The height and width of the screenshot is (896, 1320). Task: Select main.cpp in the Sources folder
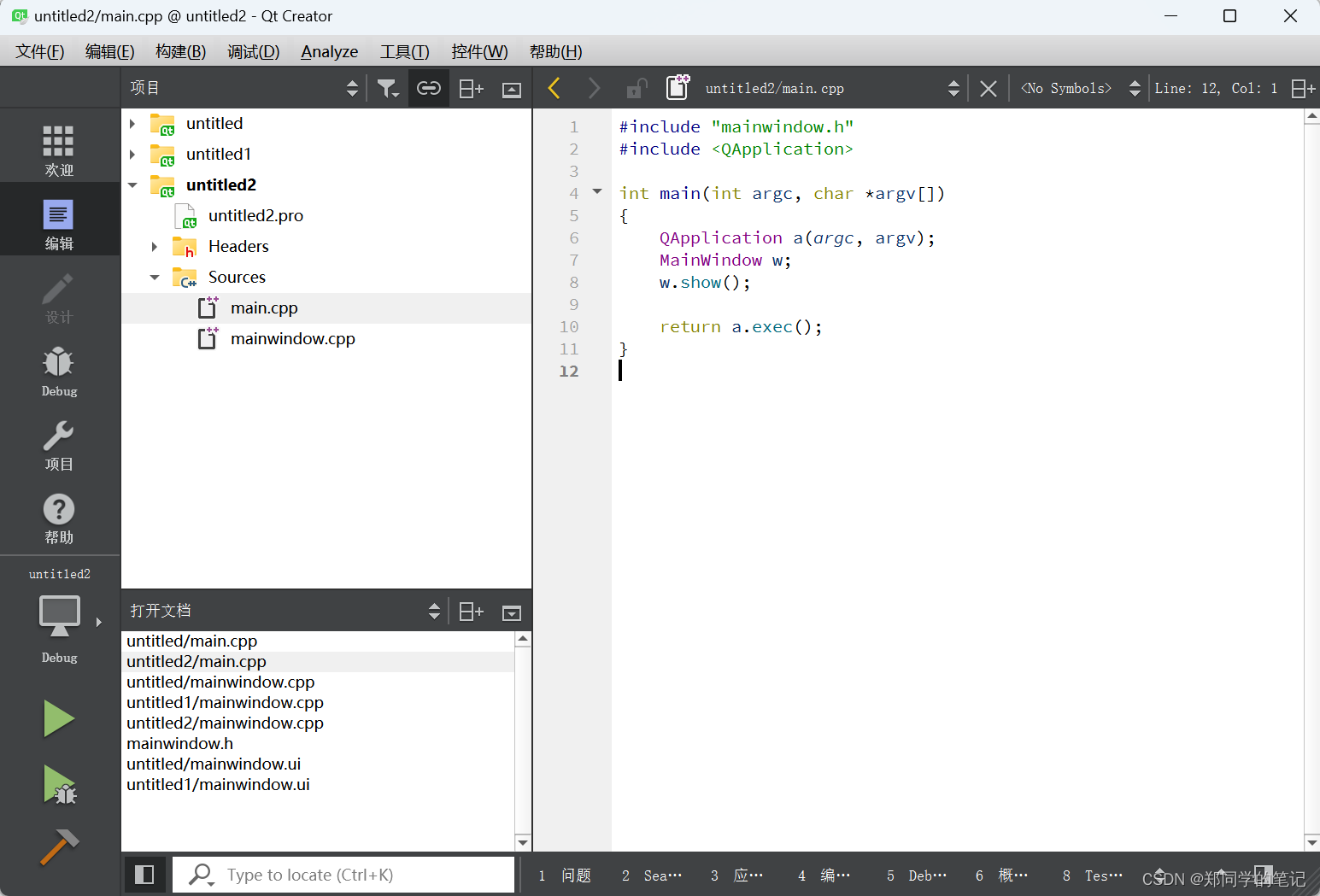pos(264,307)
